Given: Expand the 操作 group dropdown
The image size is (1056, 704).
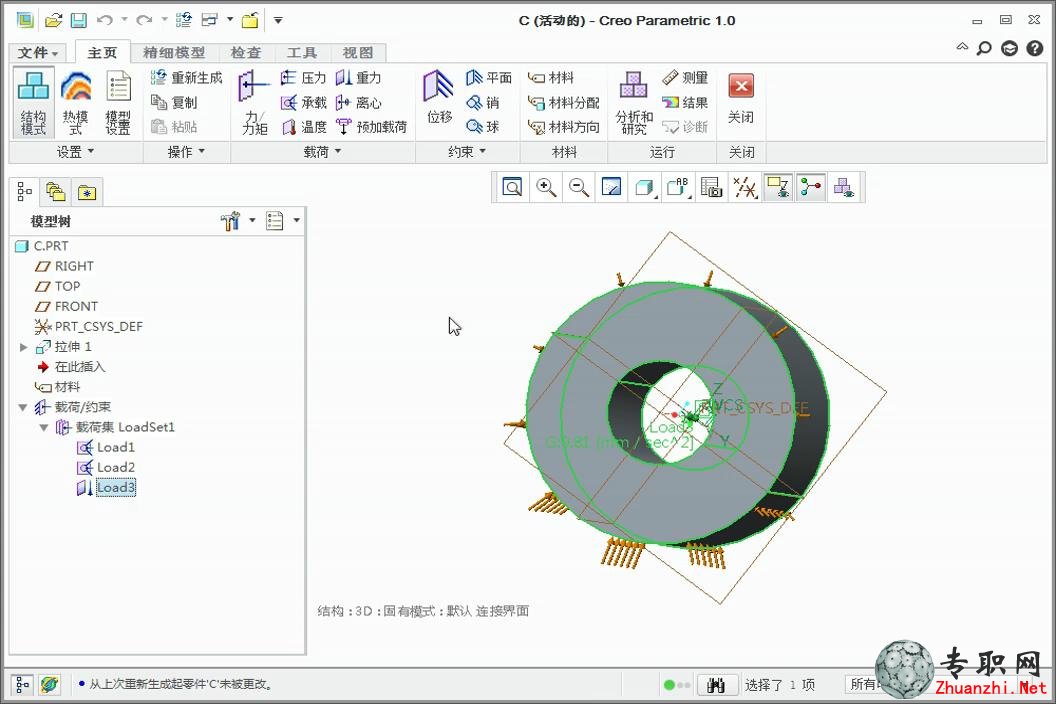Looking at the screenshot, I should coord(186,152).
